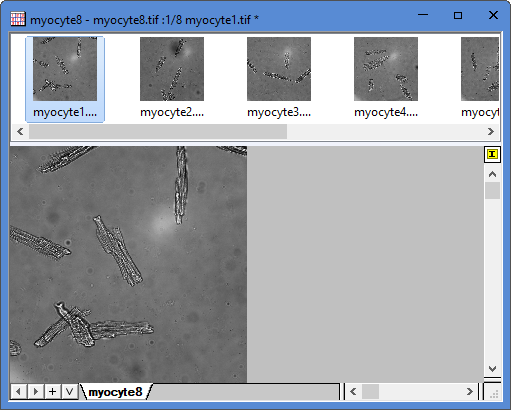
Task: Go to the previous sheet tab arrow
Action: coord(19,391)
